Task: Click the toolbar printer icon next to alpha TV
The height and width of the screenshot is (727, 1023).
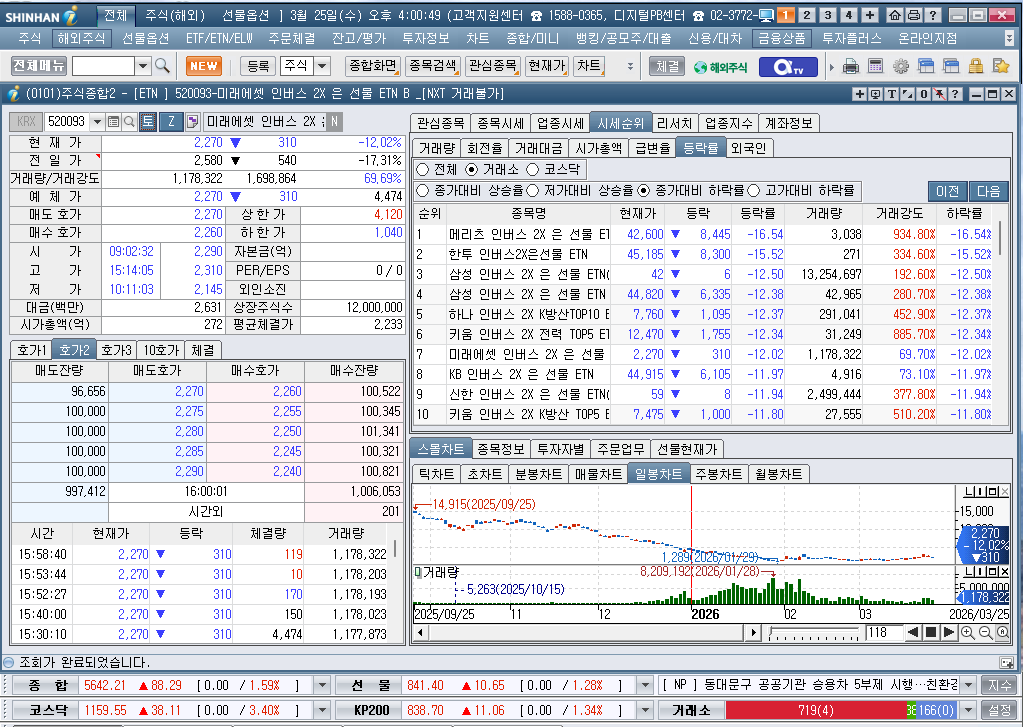Action: 851,66
